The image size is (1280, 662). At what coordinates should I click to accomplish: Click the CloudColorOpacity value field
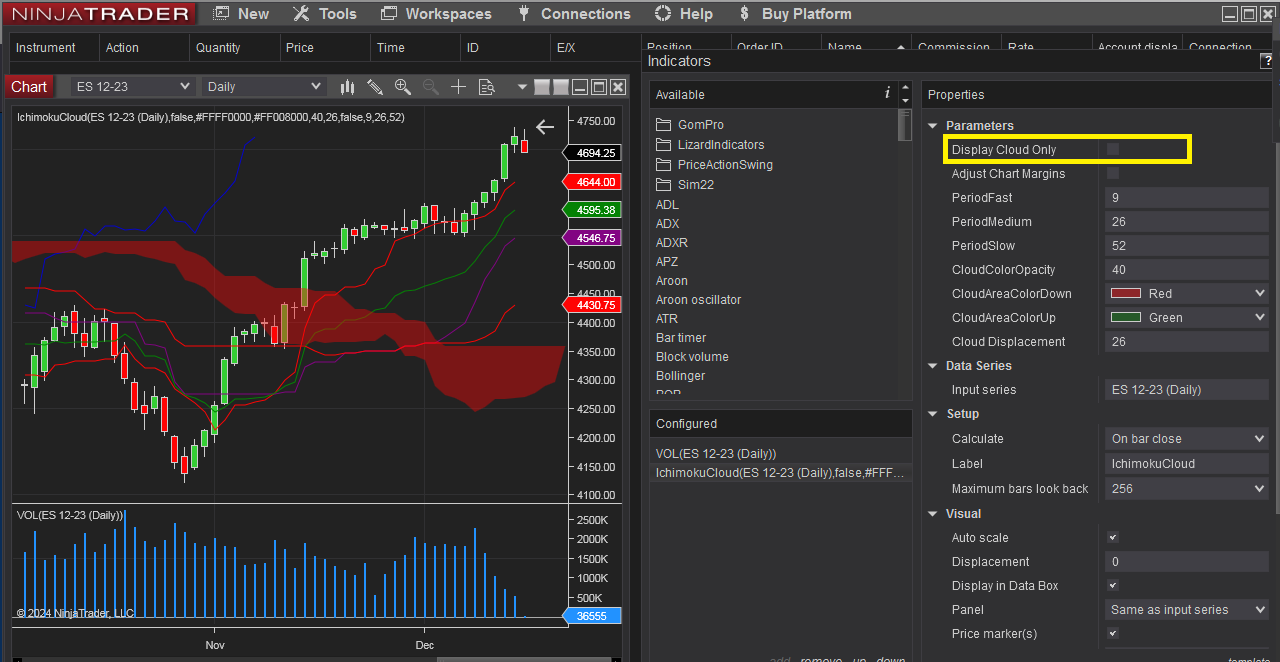[1187, 270]
